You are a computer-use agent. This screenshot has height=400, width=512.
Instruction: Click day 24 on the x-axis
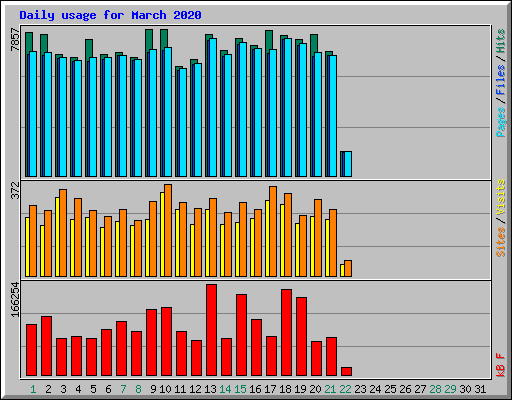pos(375,389)
